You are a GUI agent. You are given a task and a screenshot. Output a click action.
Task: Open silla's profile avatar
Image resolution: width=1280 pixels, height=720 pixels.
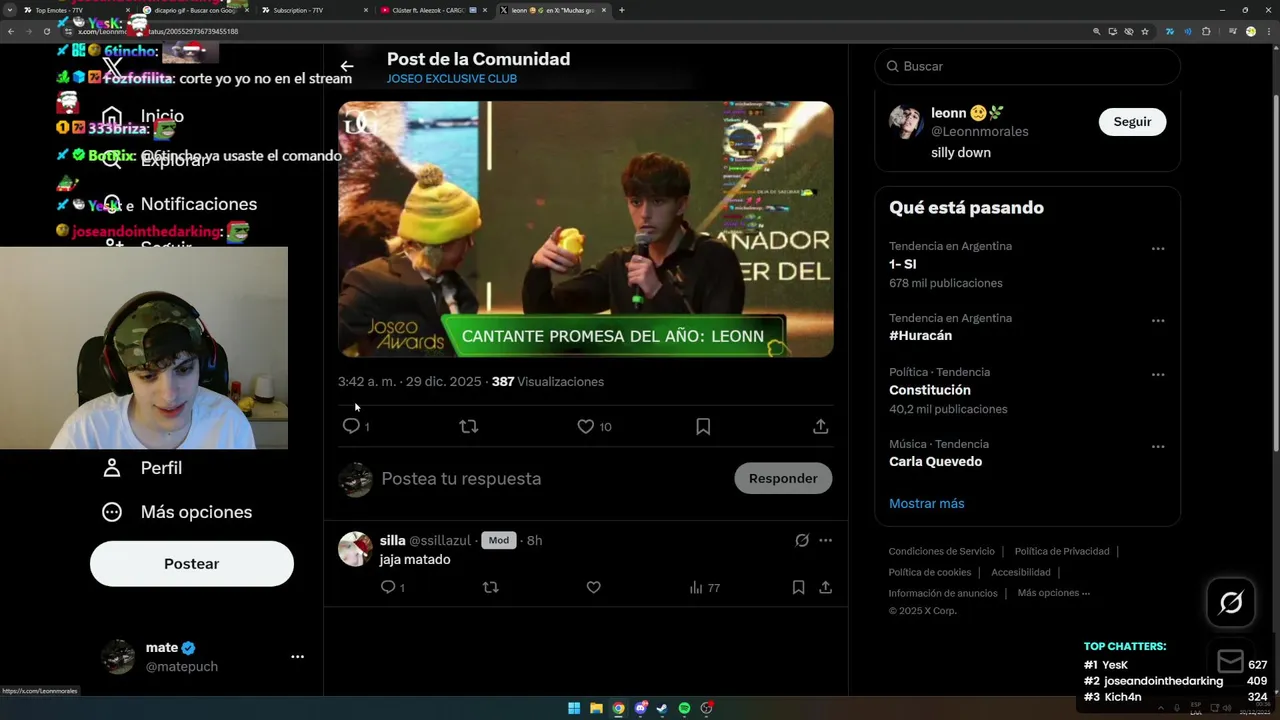point(355,549)
